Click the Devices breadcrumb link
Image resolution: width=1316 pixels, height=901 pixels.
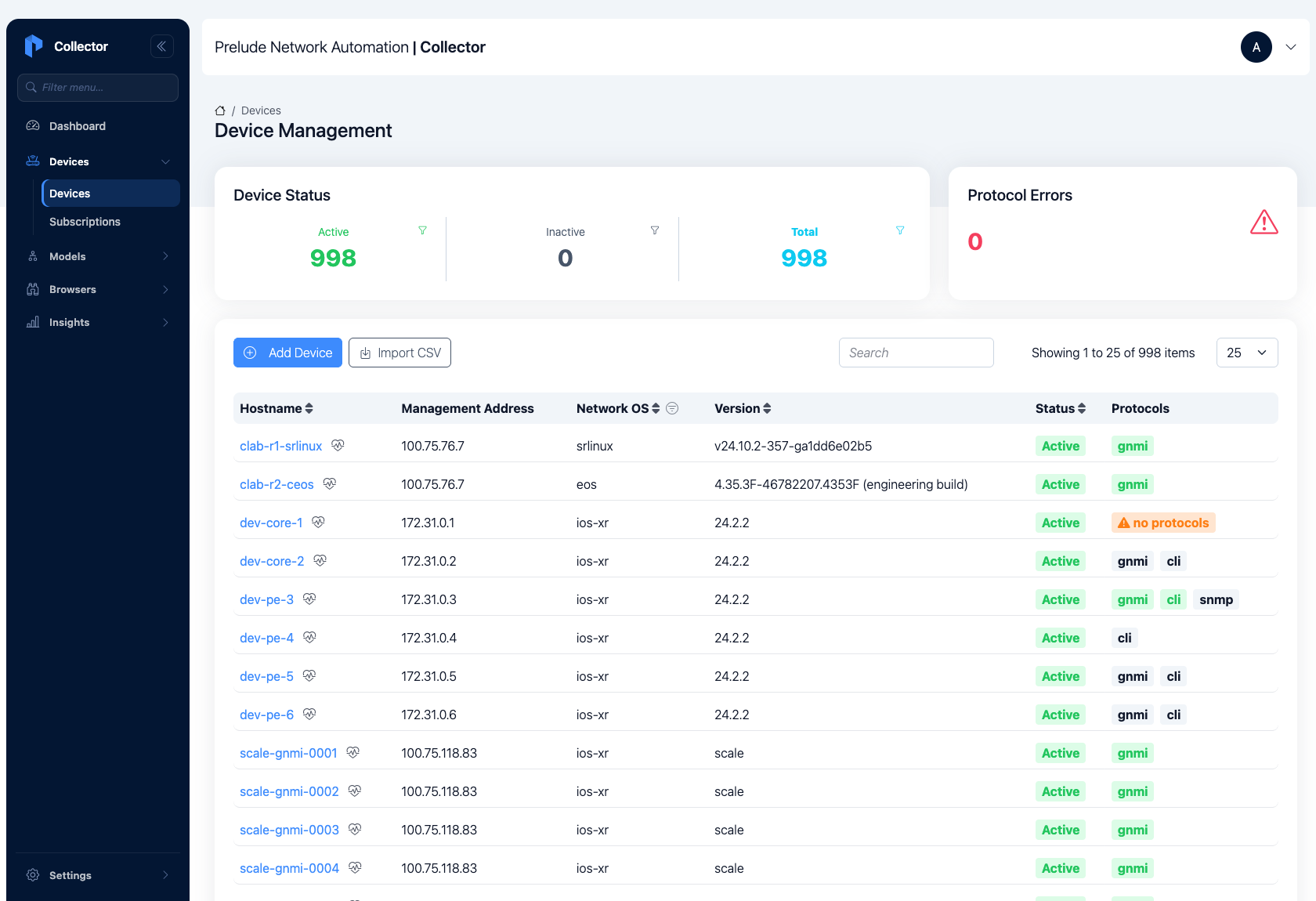click(261, 110)
